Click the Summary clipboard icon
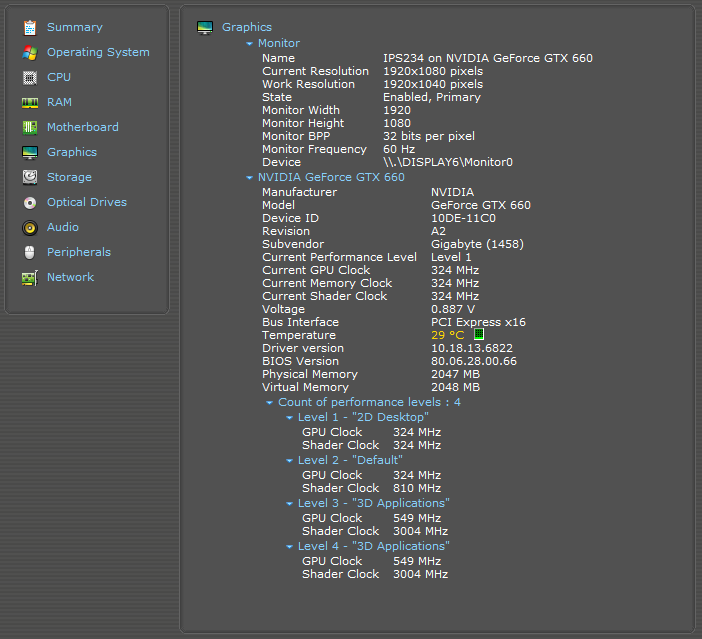 click(30, 28)
